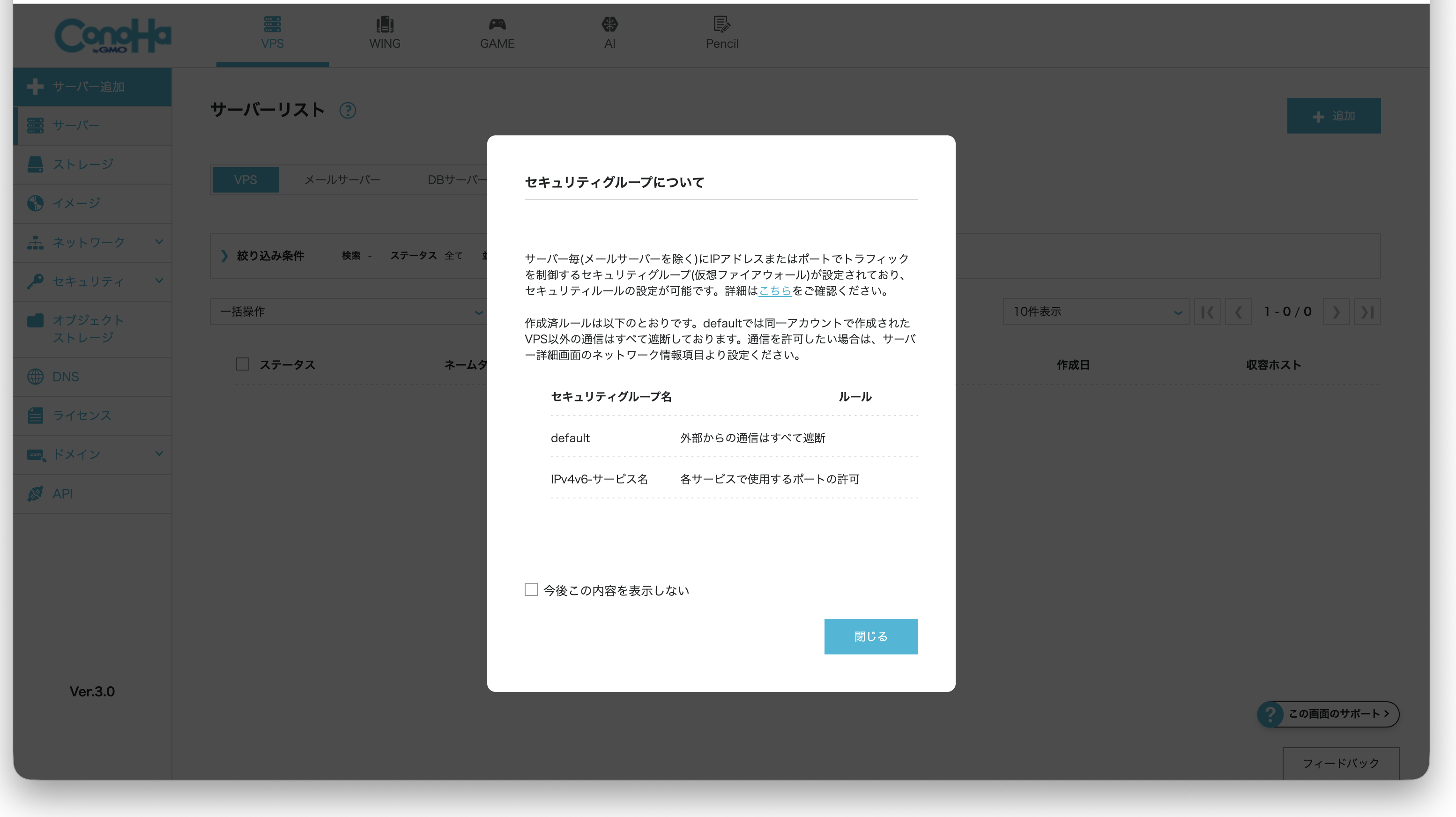
Task: Open the DNS globe icon
Action: [35, 377]
